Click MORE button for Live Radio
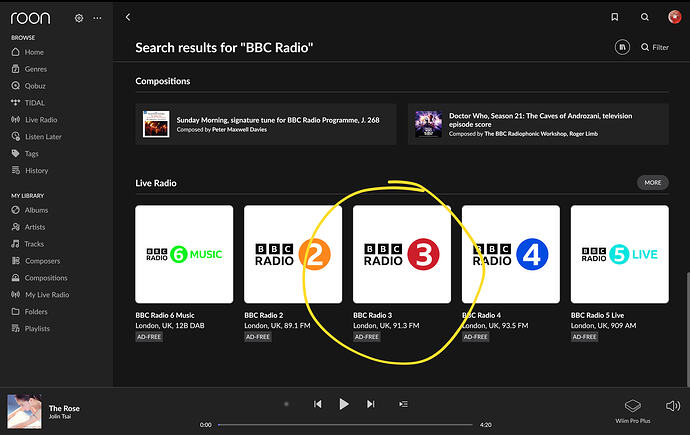 (x=653, y=183)
